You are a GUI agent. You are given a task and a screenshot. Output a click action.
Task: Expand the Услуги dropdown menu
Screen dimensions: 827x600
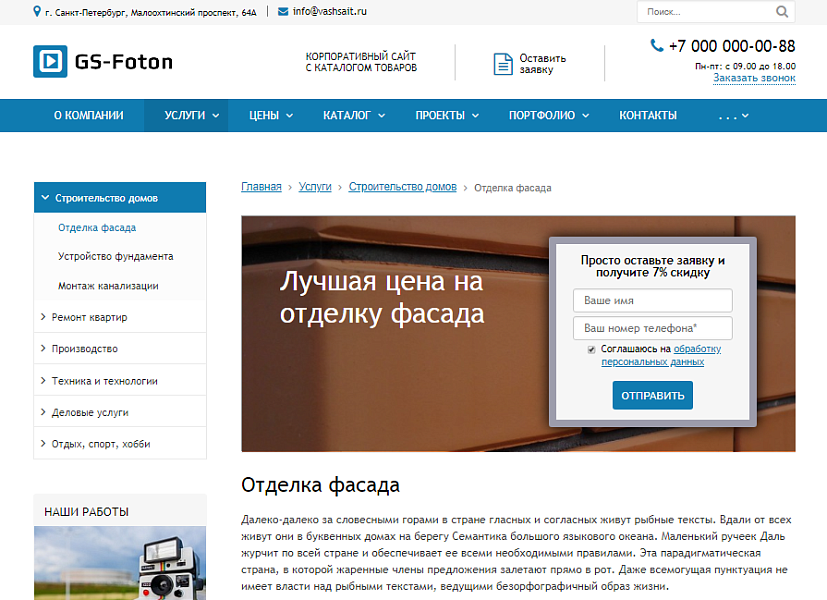[x=191, y=115]
